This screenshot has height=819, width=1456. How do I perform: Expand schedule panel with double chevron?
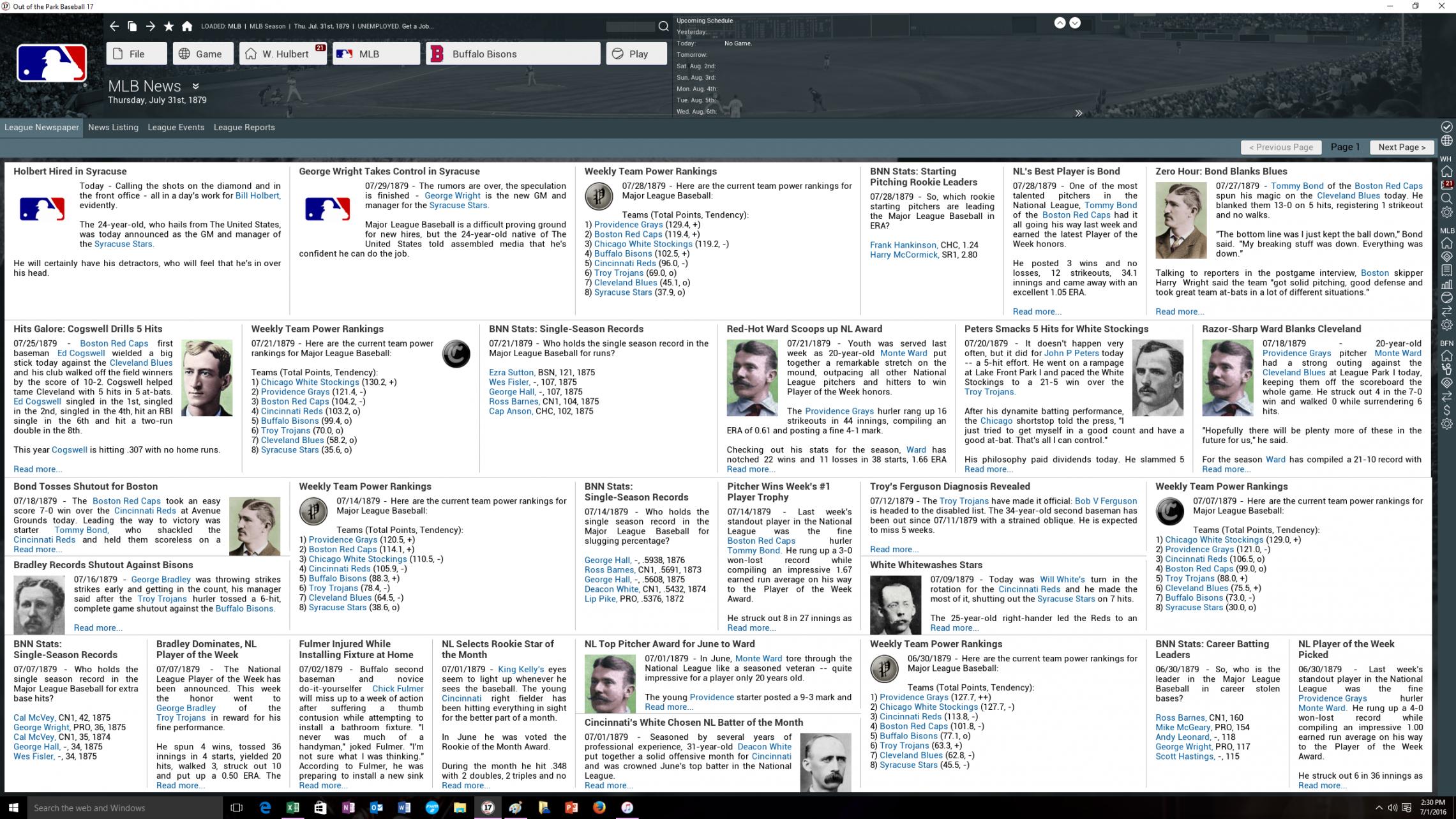tap(1078, 113)
